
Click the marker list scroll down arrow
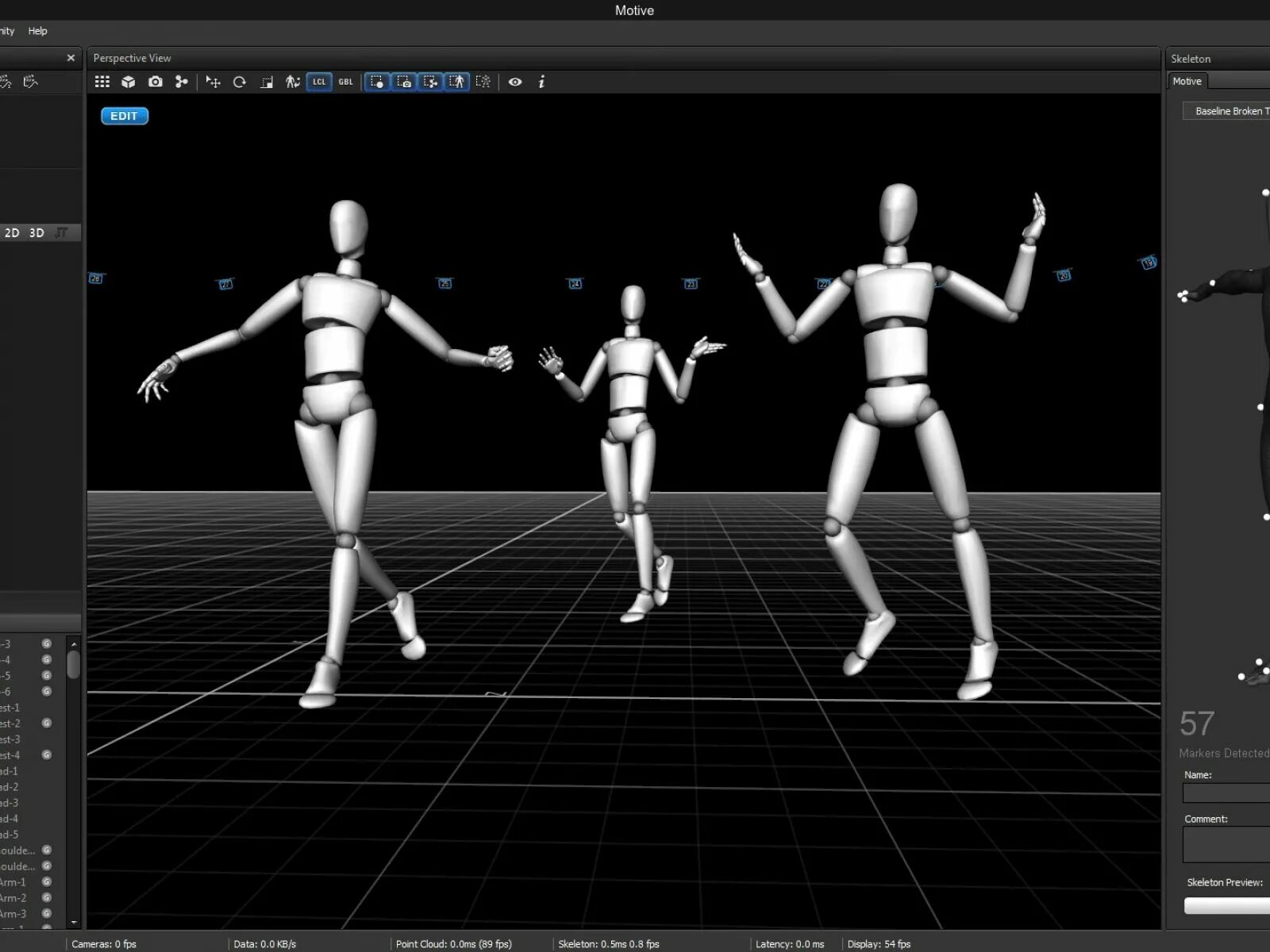point(74,922)
